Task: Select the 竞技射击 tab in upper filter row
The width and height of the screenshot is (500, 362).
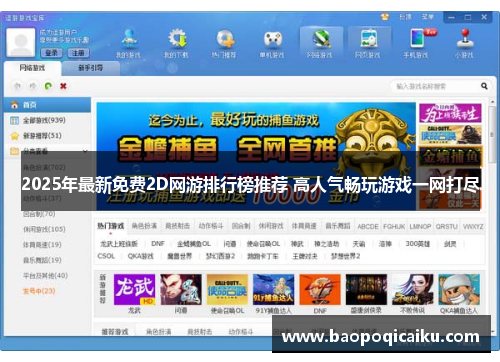Action: point(178,226)
